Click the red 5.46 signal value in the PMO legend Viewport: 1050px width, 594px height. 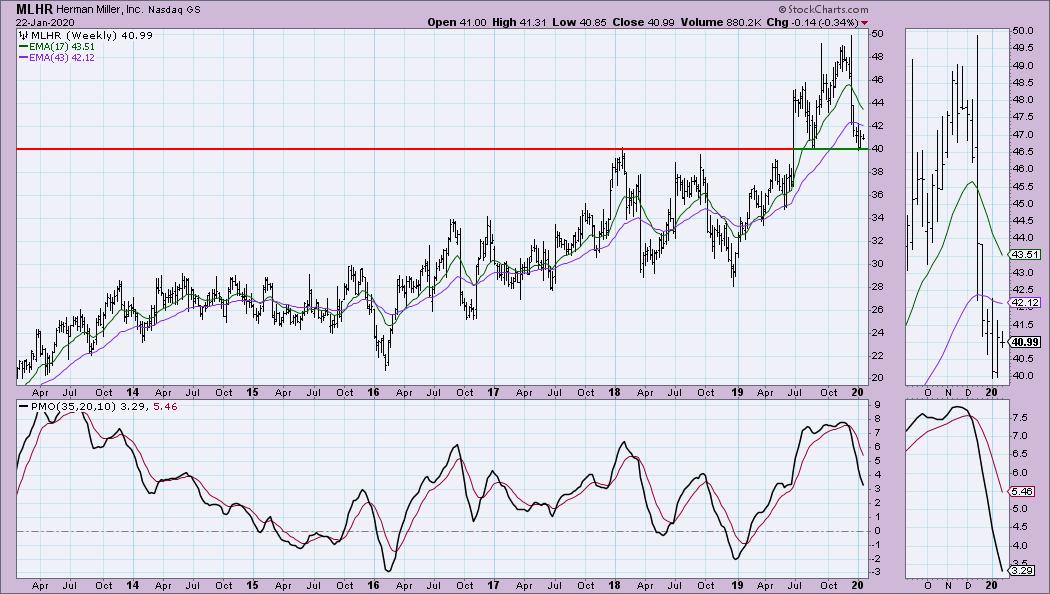tap(165, 406)
